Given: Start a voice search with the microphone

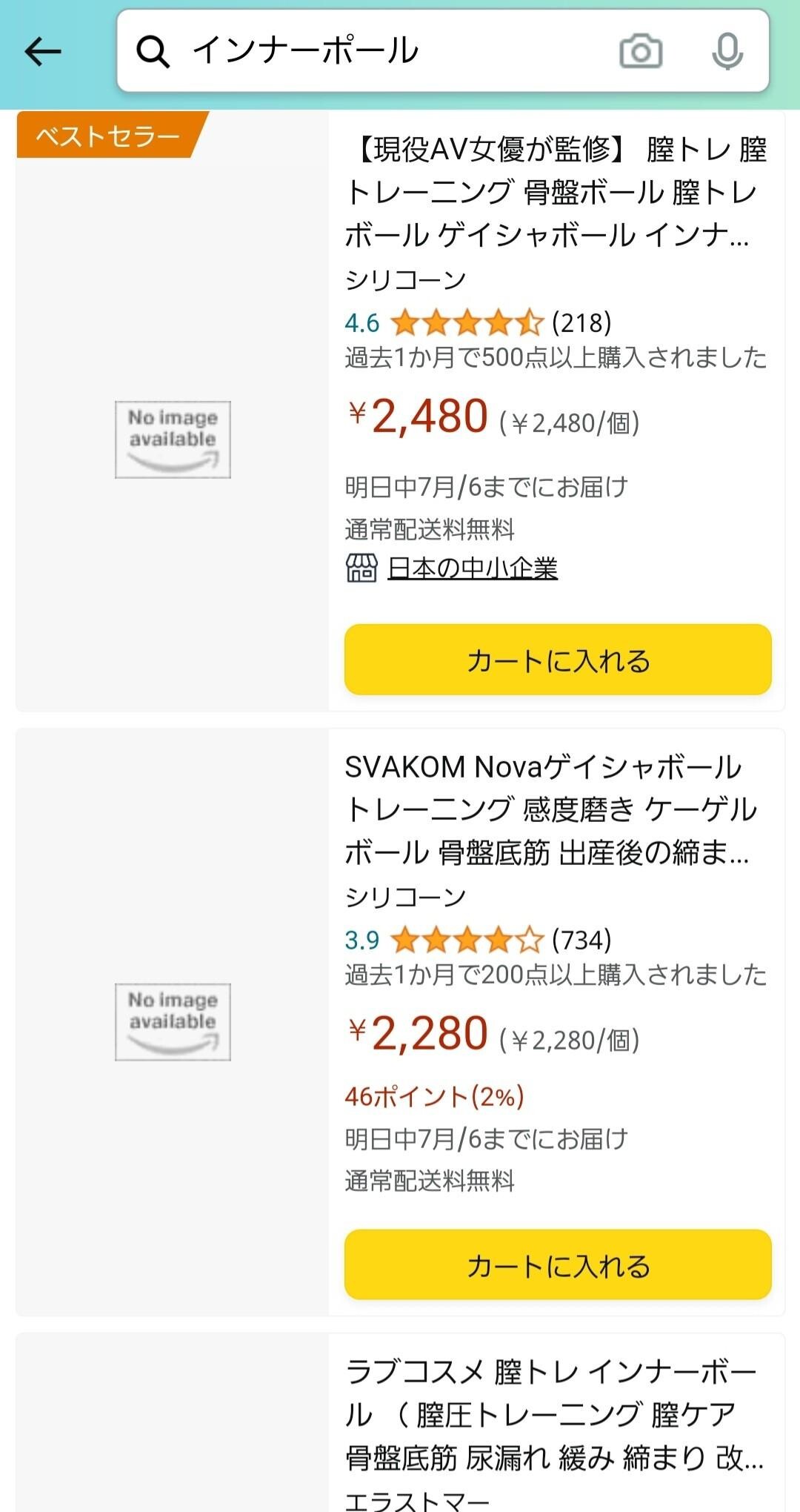Looking at the screenshot, I should pyautogui.click(x=728, y=51).
